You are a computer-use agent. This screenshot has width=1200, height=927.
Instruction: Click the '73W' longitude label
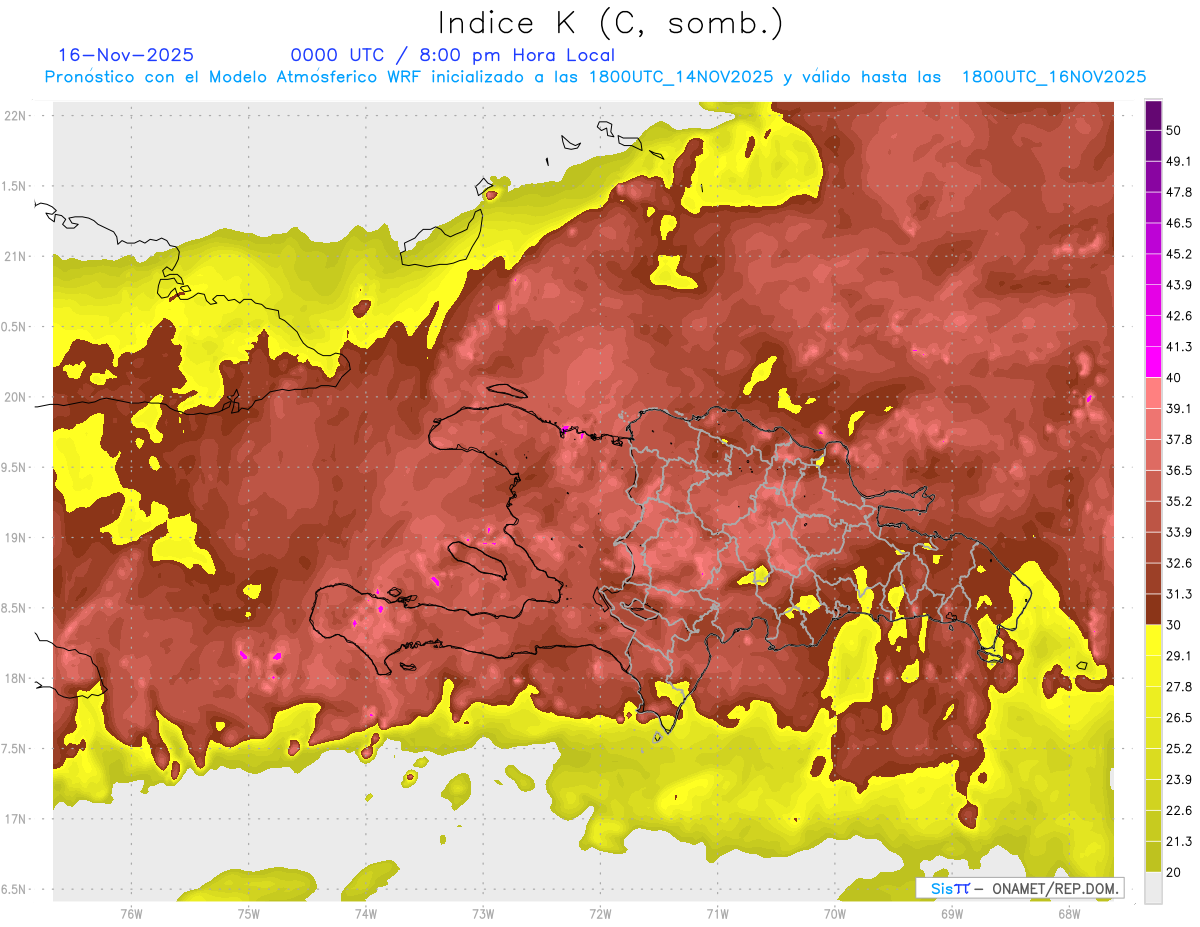(483, 913)
